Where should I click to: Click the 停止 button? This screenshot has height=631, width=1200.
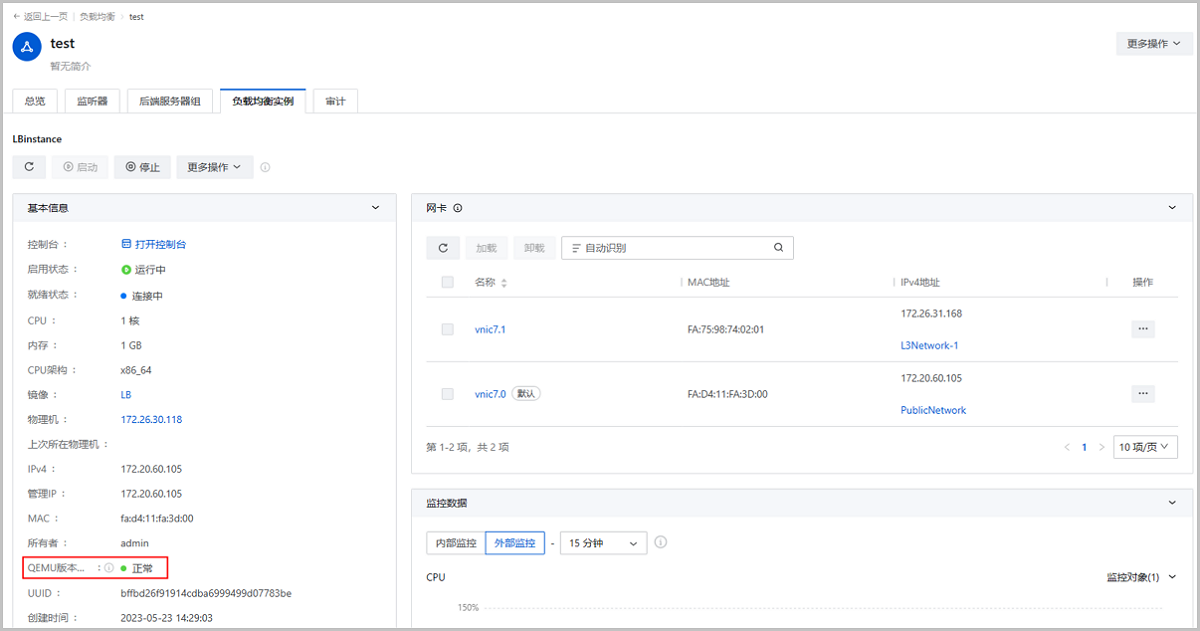142,167
